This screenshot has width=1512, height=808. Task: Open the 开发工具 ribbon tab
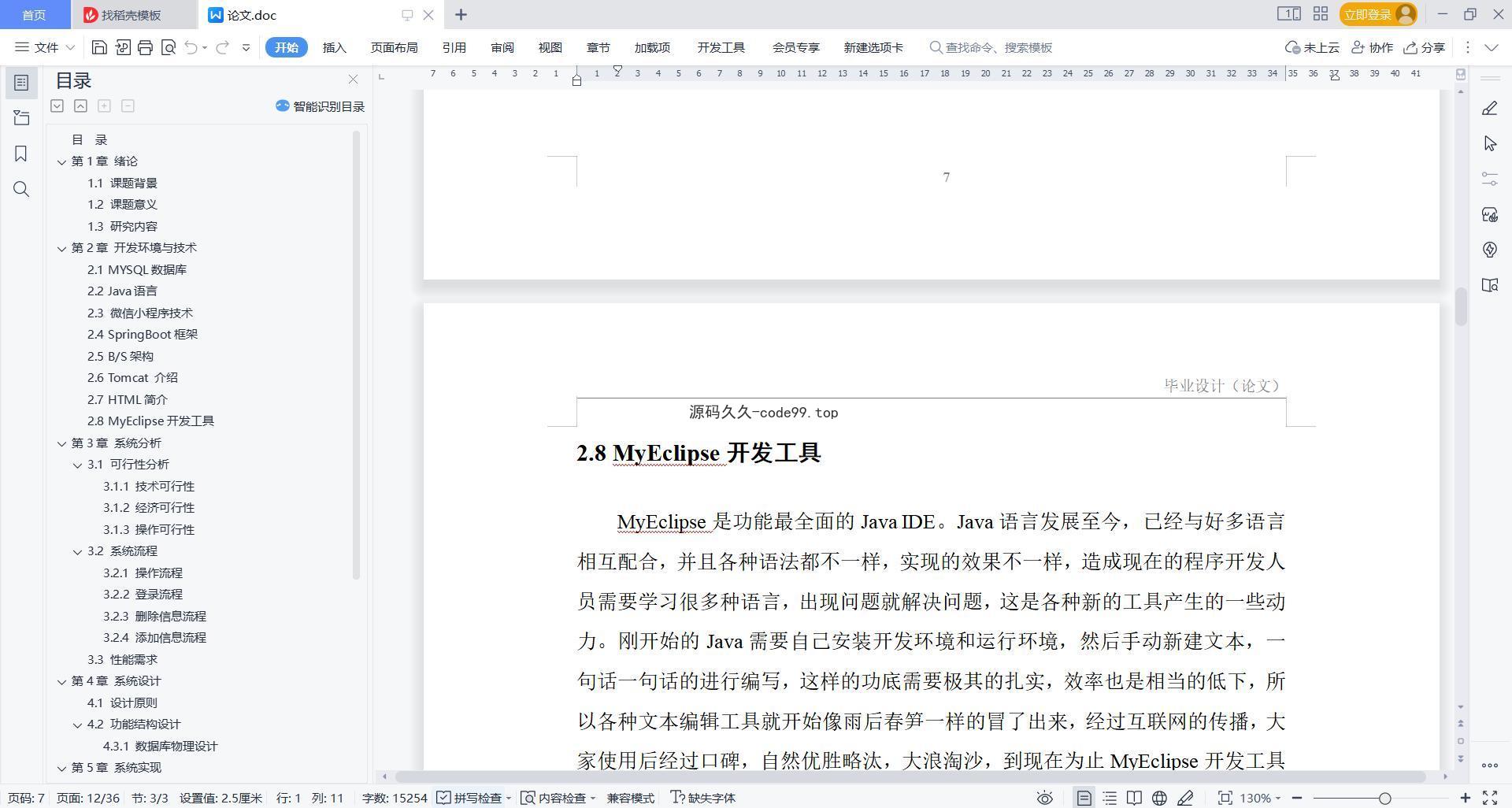(x=721, y=47)
